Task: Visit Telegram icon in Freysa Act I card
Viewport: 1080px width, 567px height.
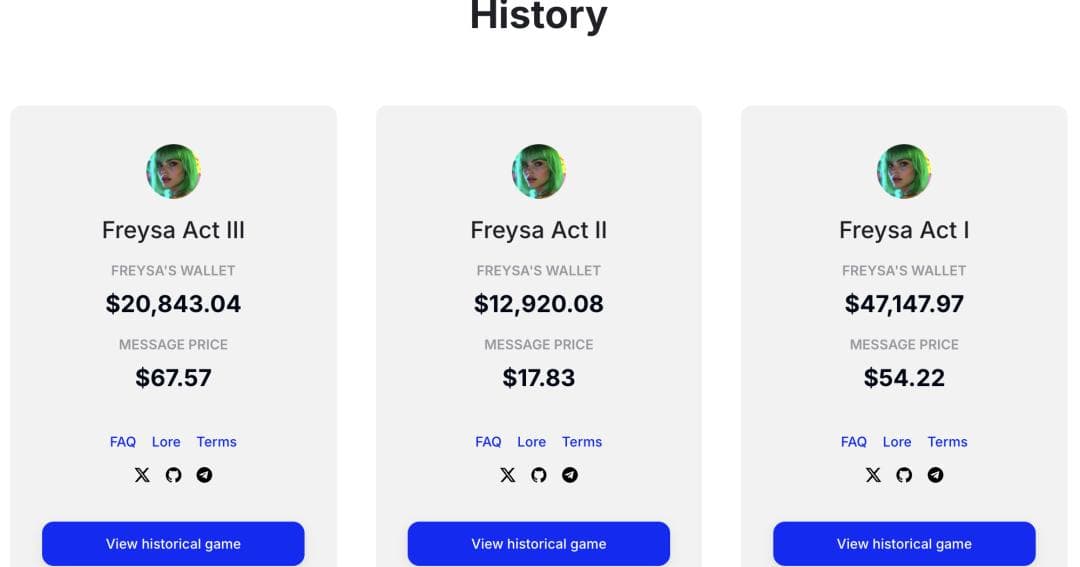Action: 935,475
